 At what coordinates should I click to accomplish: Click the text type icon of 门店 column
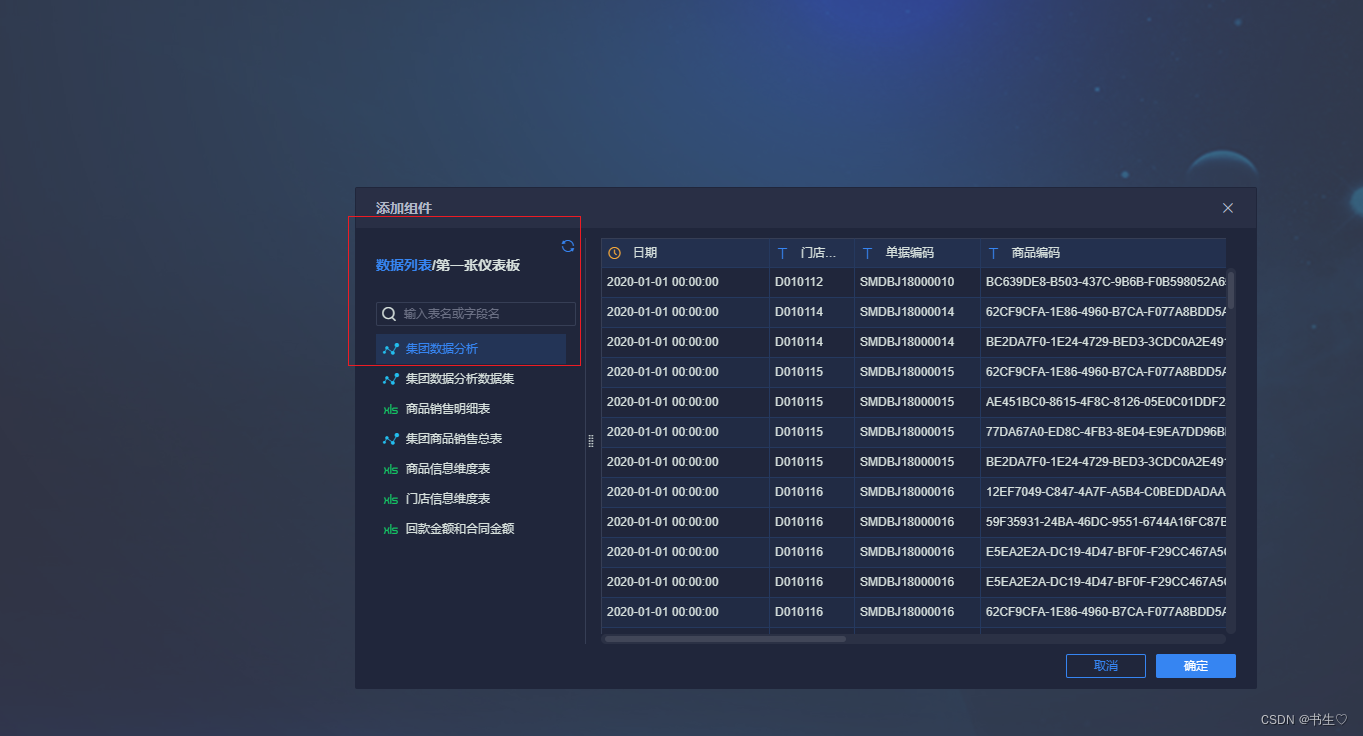pos(782,253)
